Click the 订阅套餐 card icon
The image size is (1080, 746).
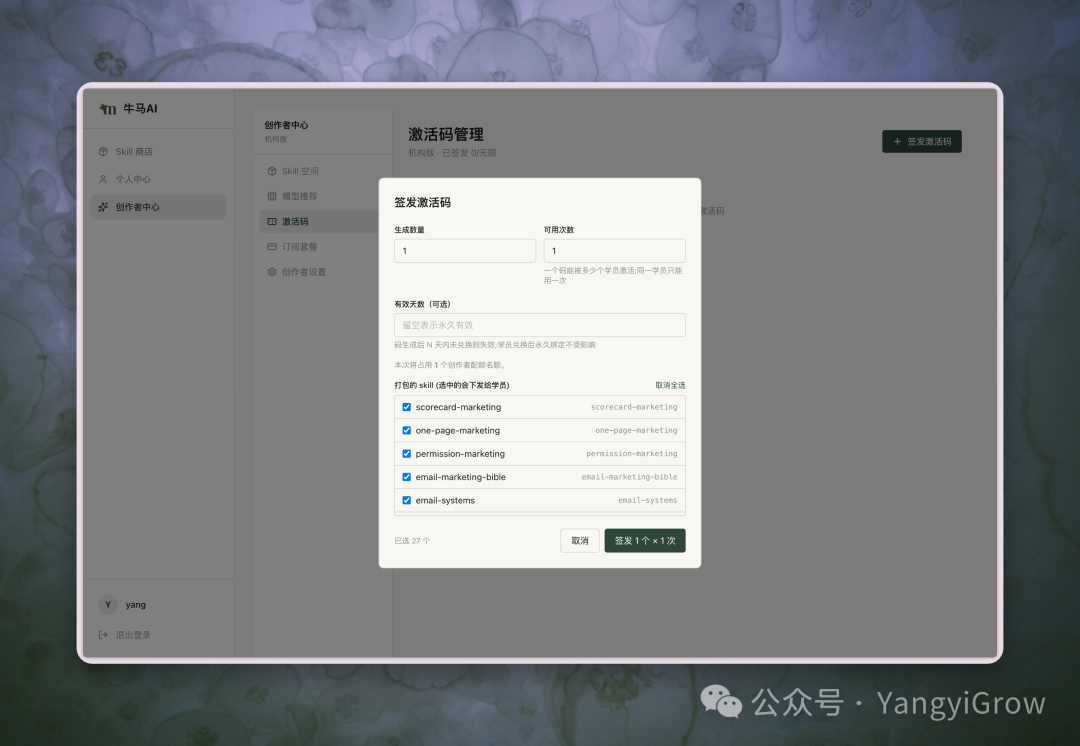[272, 247]
